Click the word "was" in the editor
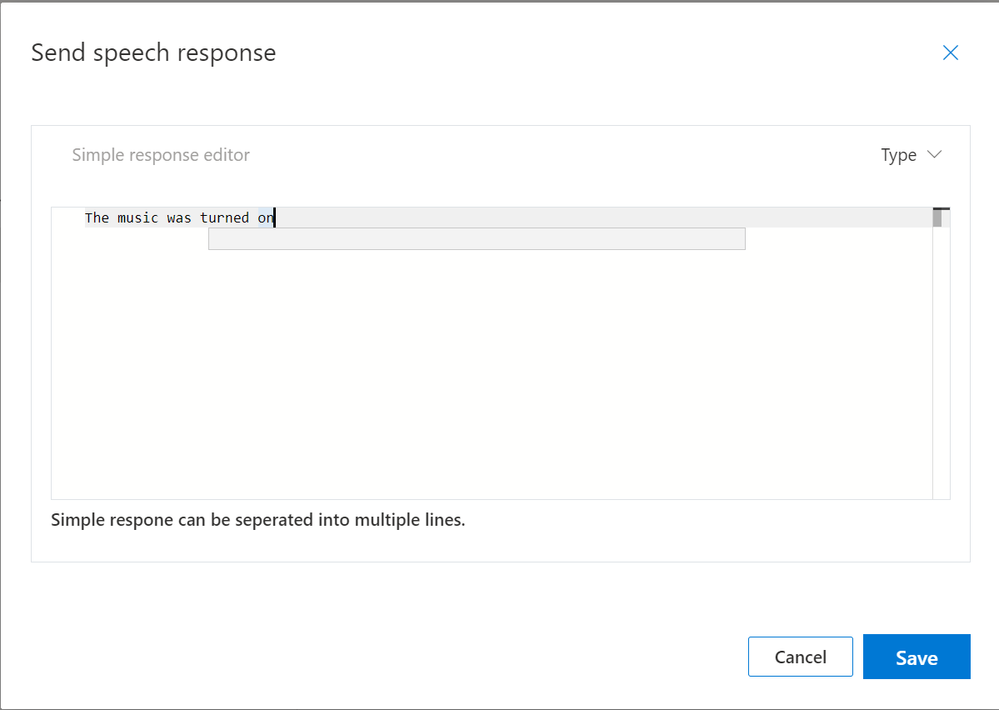 point(179,218)
